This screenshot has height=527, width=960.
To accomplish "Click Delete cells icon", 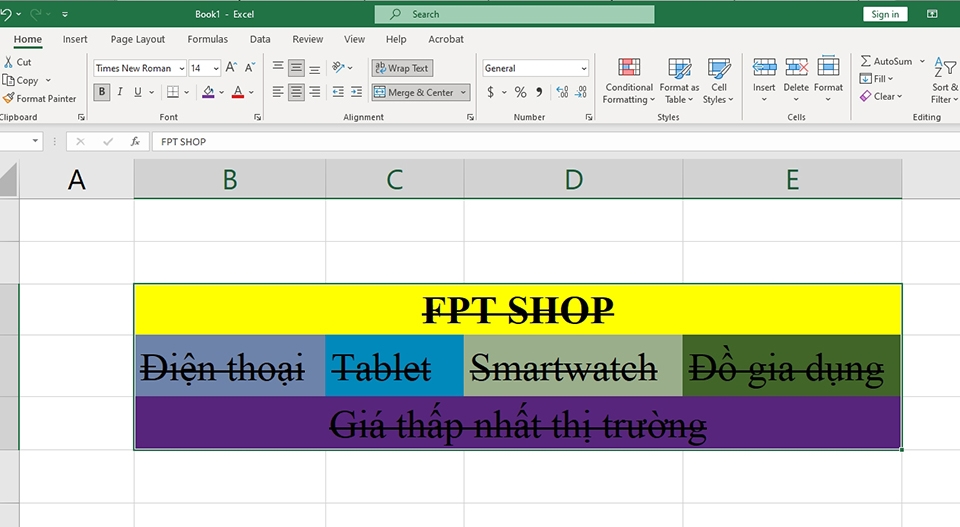I will click(796, 67).
